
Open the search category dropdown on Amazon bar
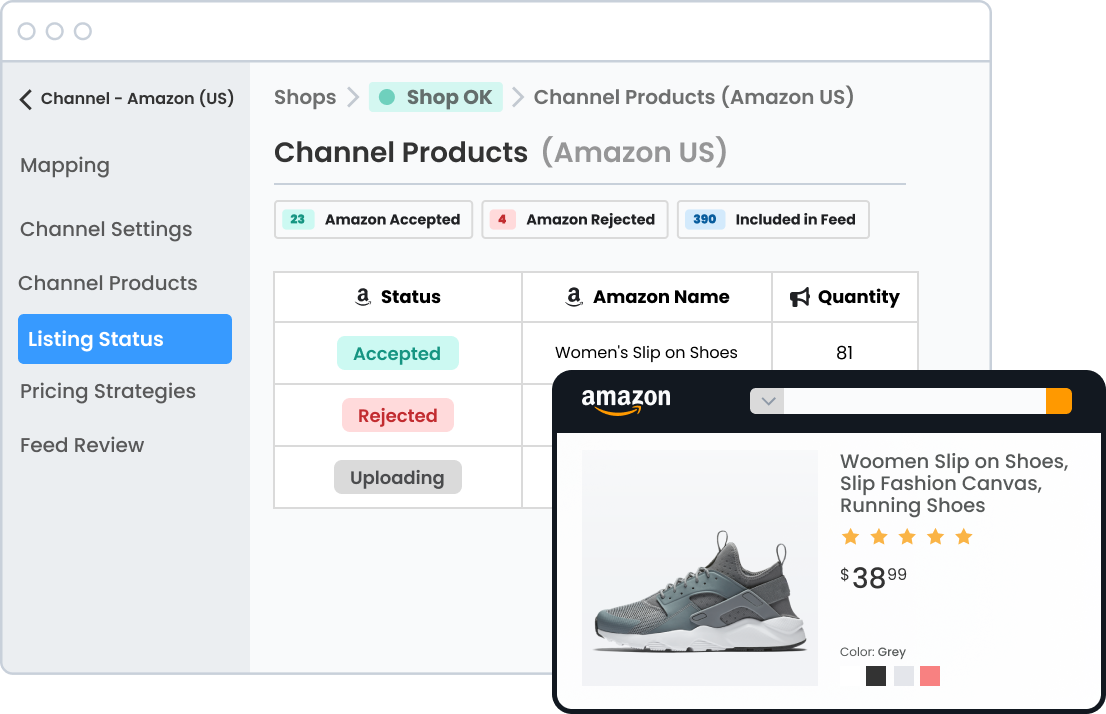point(766,400)
